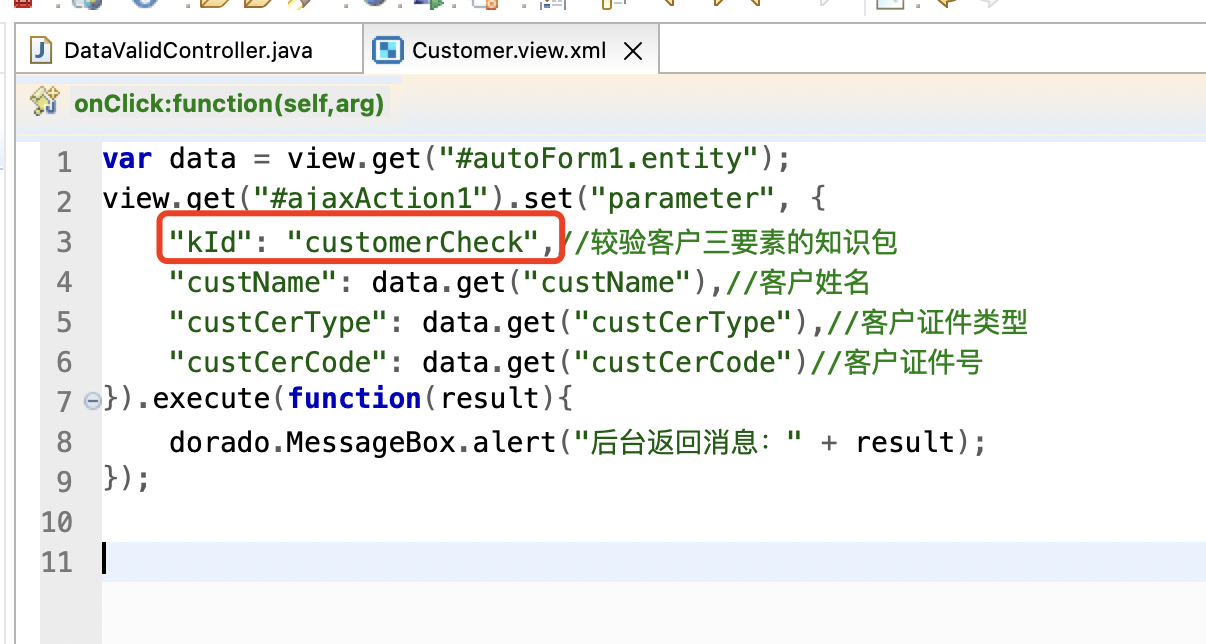
Task: Click line number 1 in the gutter
Action: tap(64, 161)
